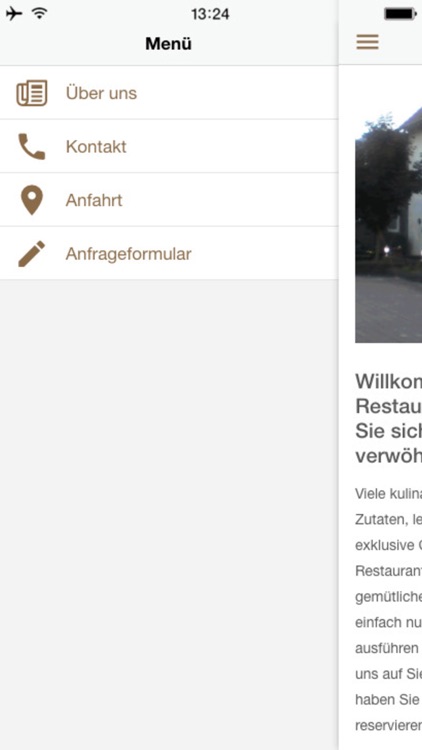Viewport: 422px width, 750px height.
Task: Tap the phone icon beside Kontakt
Action: 32,146
